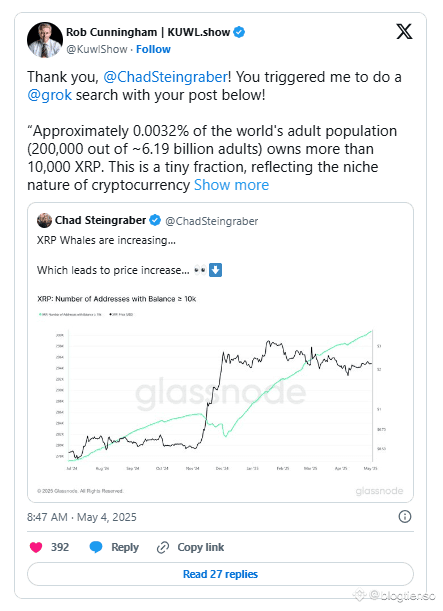
Task: Click the Rob Cunningham | KUWL.show name
Action: pos(148,32)
